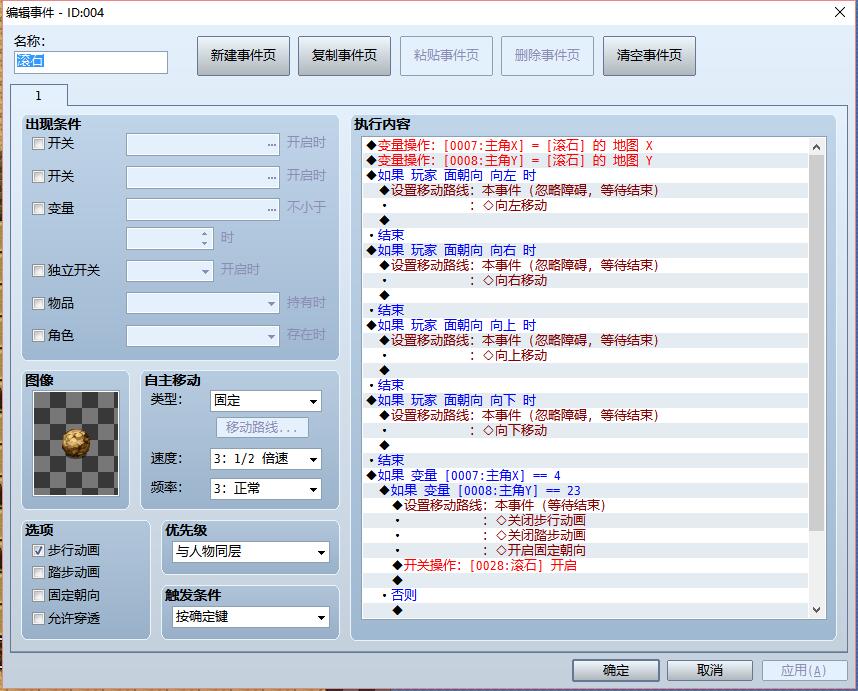Check the 允许穿透 option

pyautogui.click(x=38, y=618)
